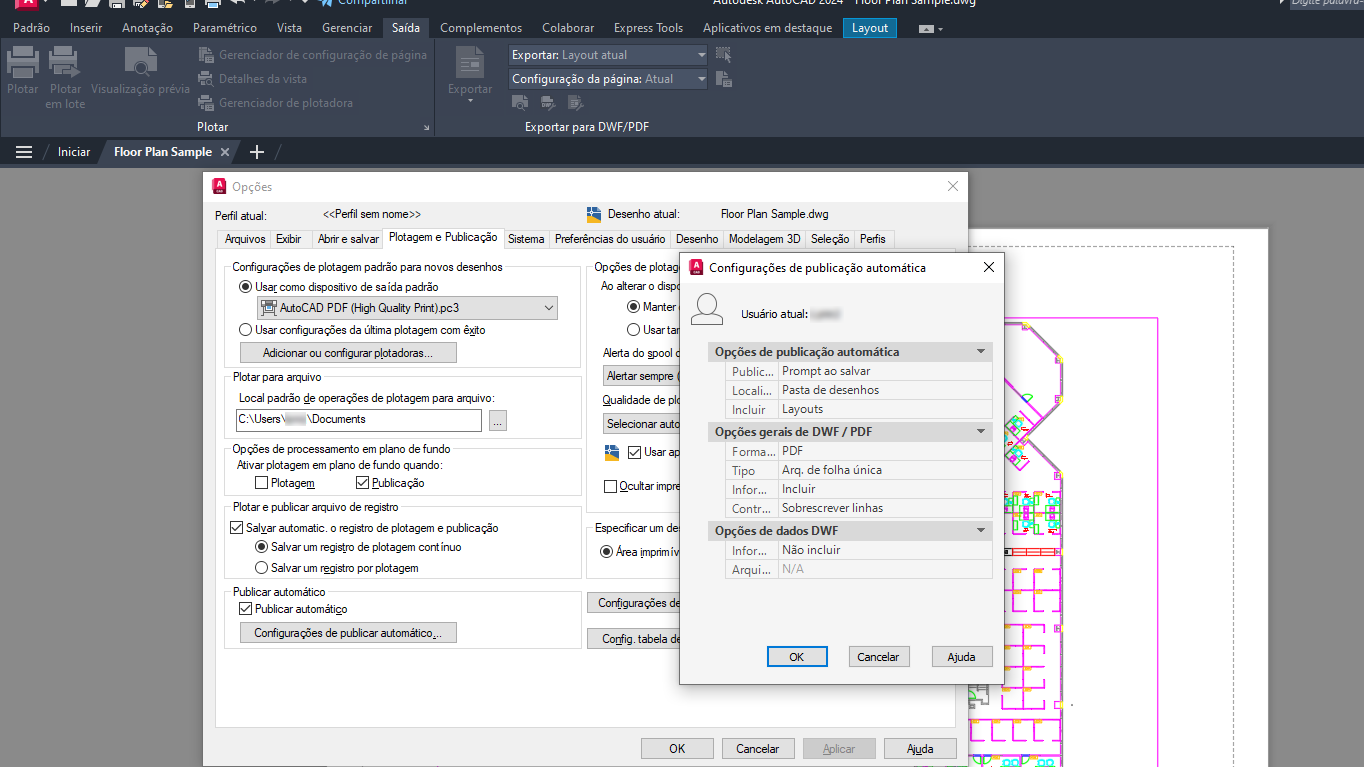Select Usar configurações da última plotagem com êxito
1364x767 pixels.
(x=246, y=330)
